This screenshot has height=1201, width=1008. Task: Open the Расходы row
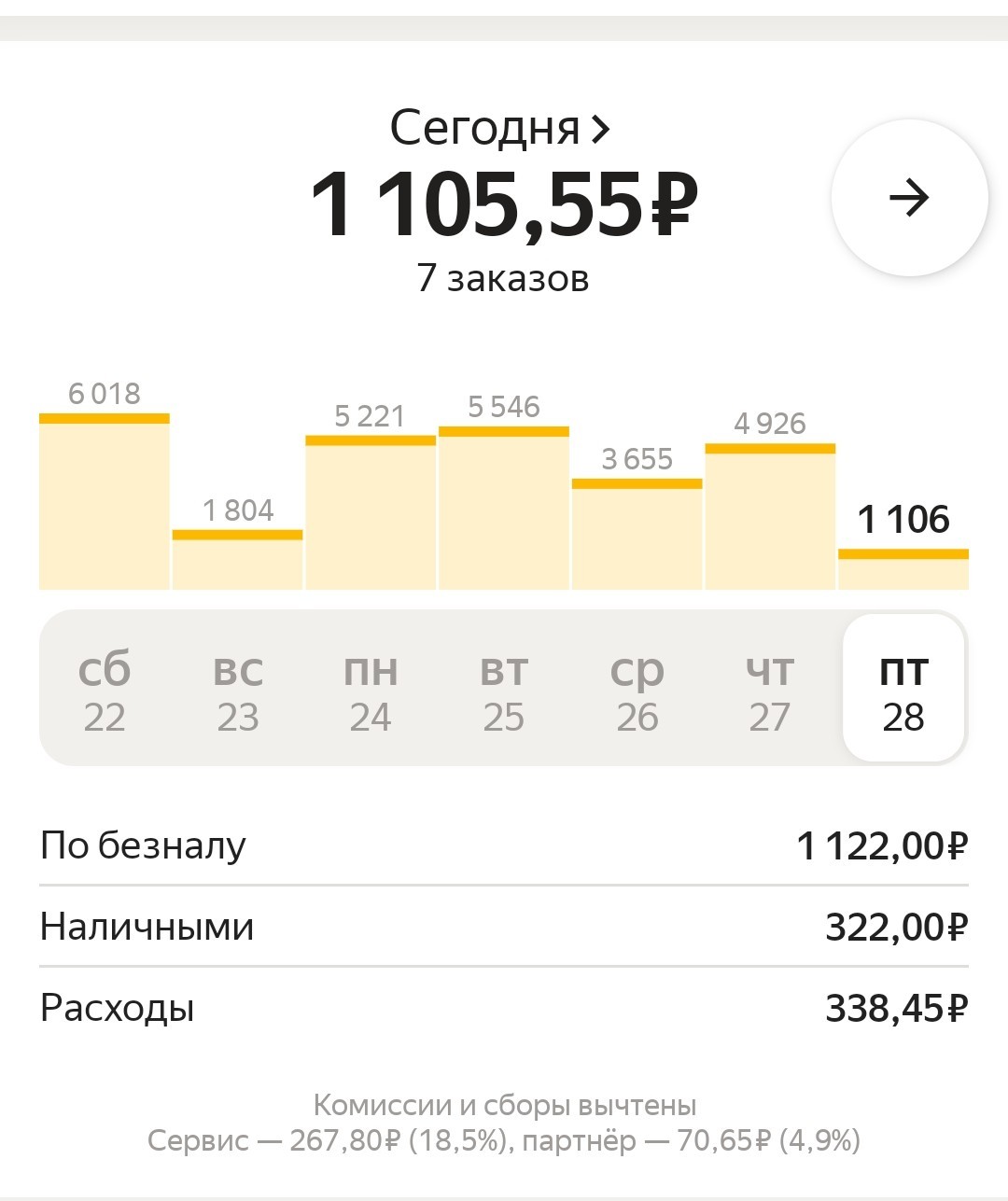pos(504,1008)
